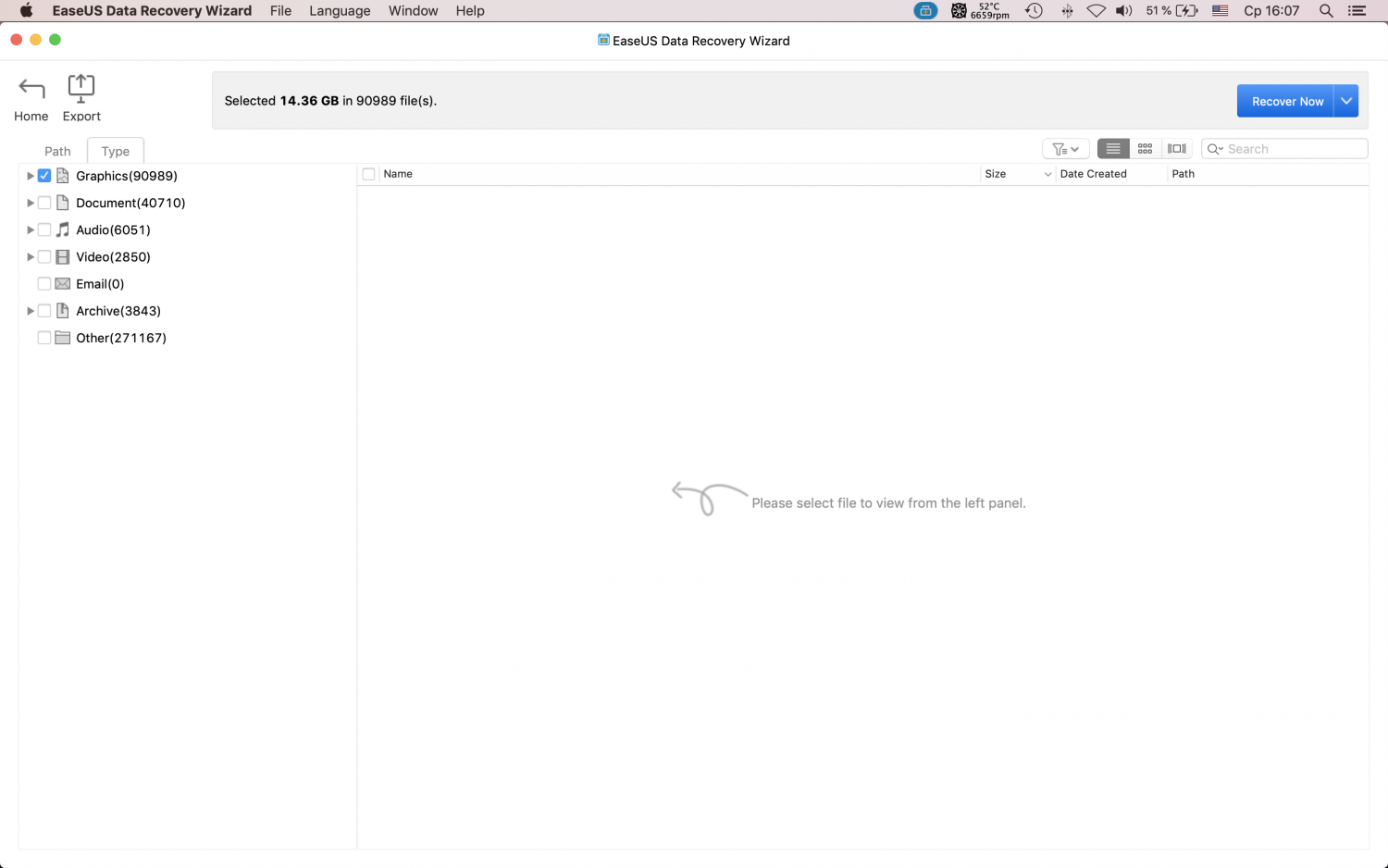Click the volume icon in menu bar
Screen dimensions: 1388x868
pyautogui.click(x=1124, y=11)
